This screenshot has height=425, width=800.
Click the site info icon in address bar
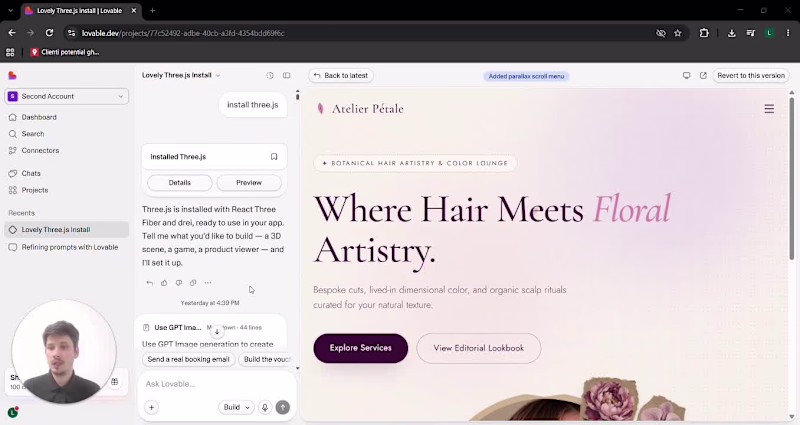pos(71,33)
